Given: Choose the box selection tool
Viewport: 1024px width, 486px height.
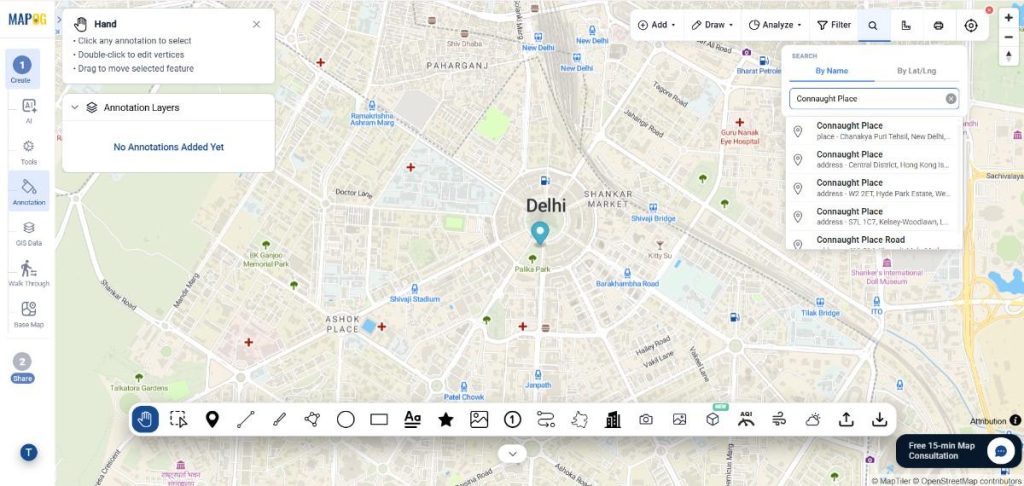Looking at the screenshot, I should click(x=178, y=419).
